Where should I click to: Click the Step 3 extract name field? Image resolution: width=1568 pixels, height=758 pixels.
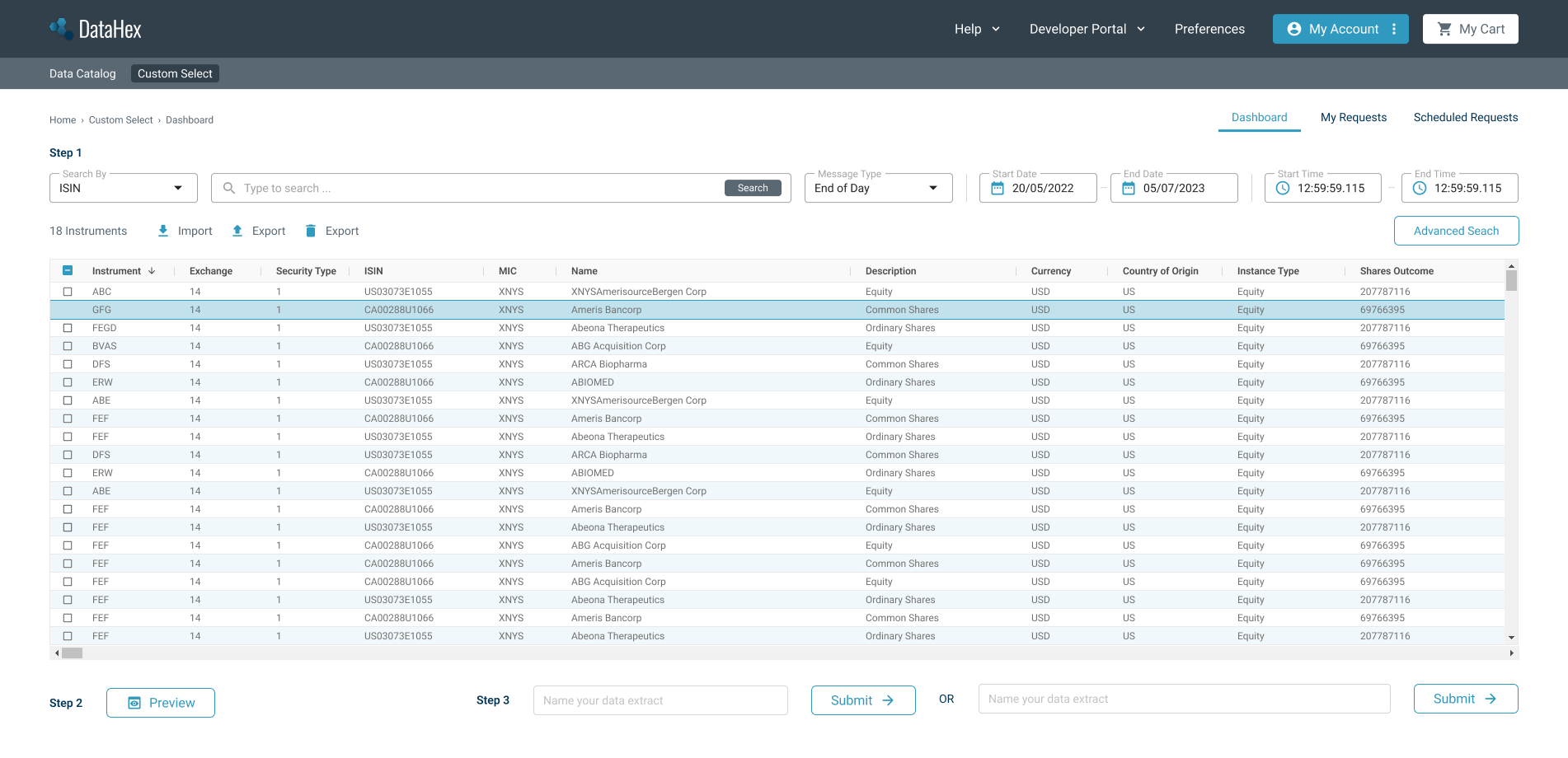pyautogui.click(x=660, y=700)
